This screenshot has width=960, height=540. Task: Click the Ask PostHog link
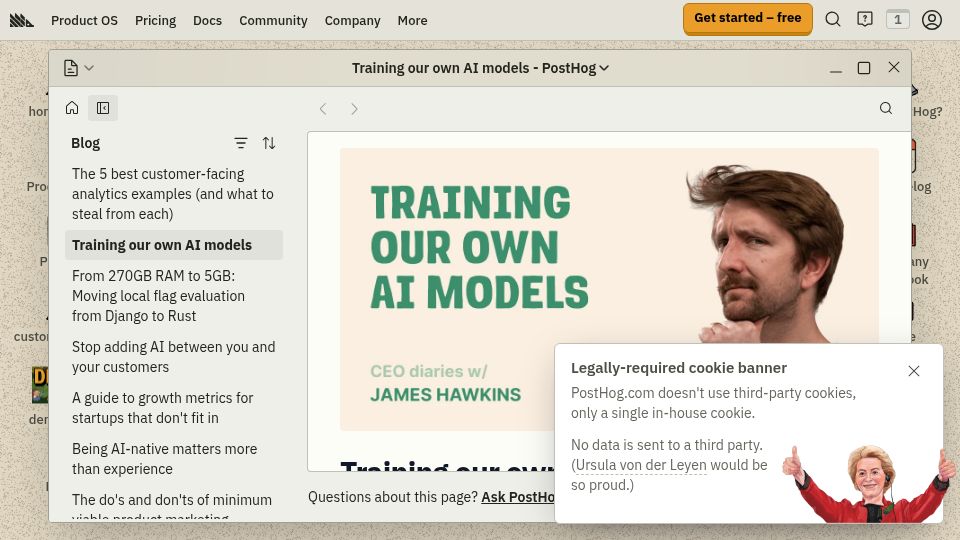[x=517, y=497]
